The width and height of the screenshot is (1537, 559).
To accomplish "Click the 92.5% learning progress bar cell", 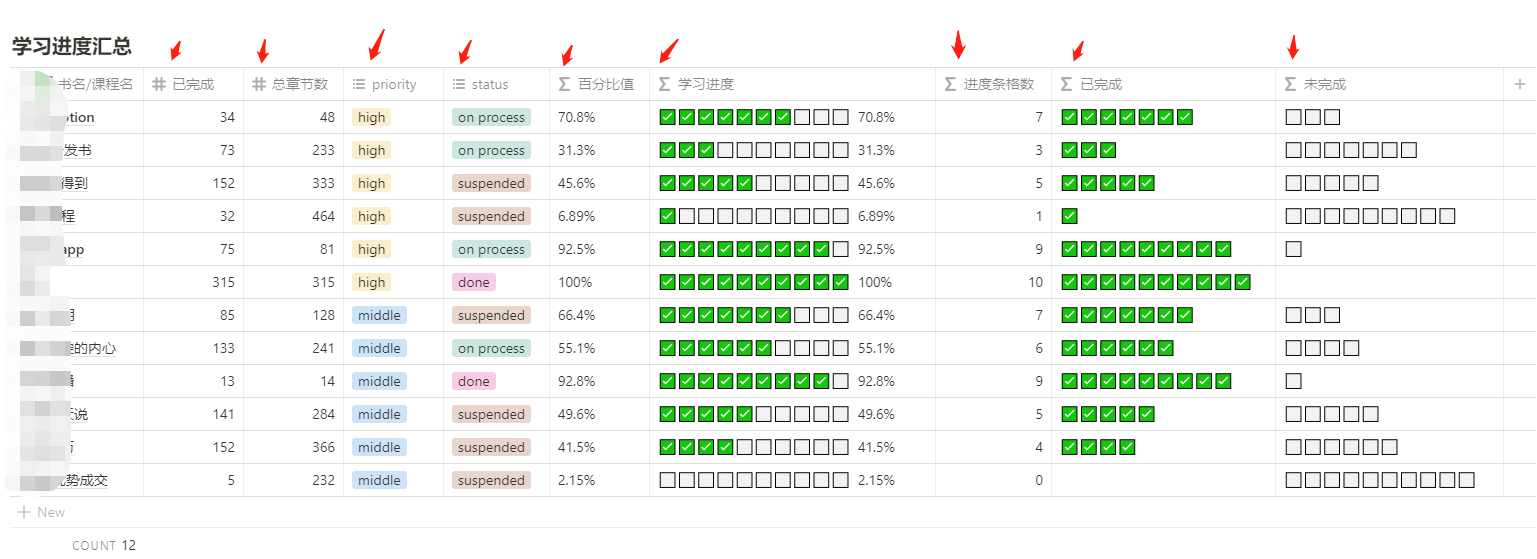I will pos(792,249).
